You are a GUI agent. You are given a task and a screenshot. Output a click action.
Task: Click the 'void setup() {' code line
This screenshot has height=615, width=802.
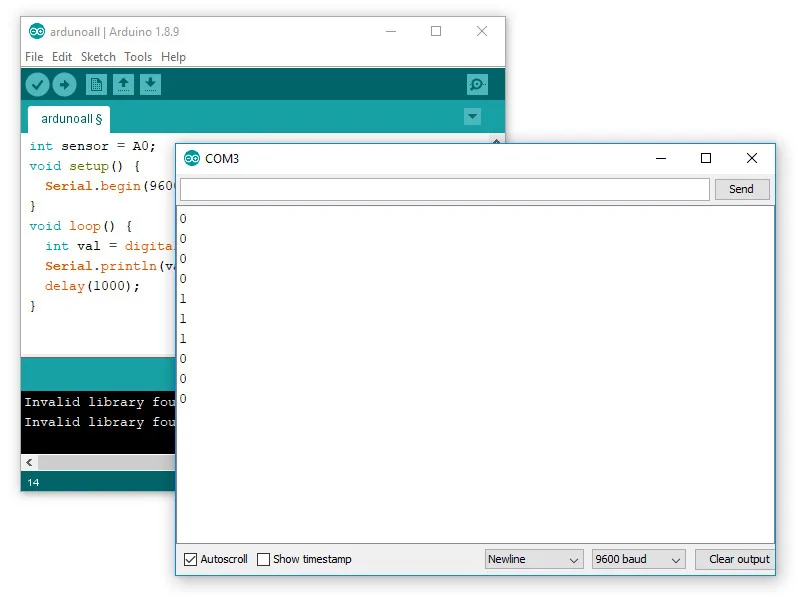(x=84, y=166)
